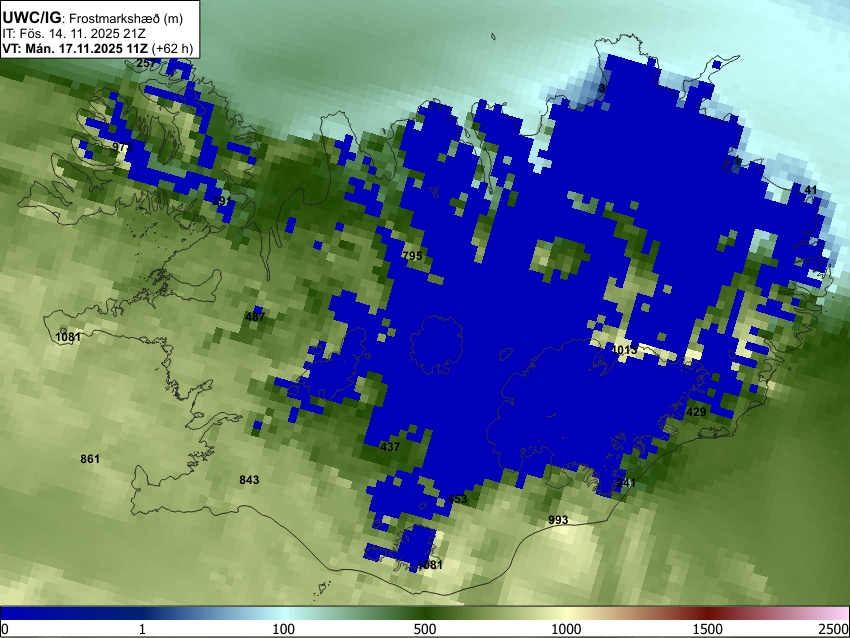This screenshot has width=850, height=638.
Task: Click the map value 3 in the northeast
Action: (x=602, y=88)
